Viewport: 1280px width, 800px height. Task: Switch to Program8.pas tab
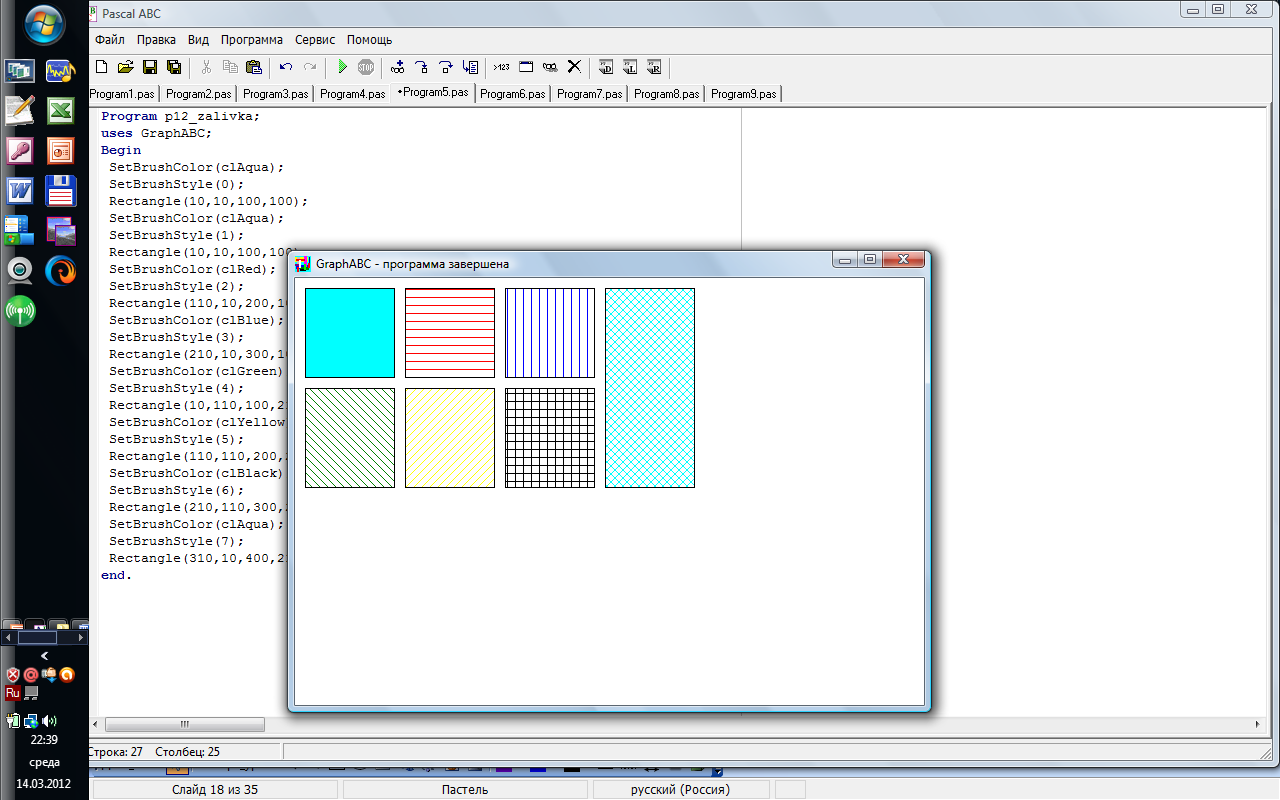click(666, 94)
